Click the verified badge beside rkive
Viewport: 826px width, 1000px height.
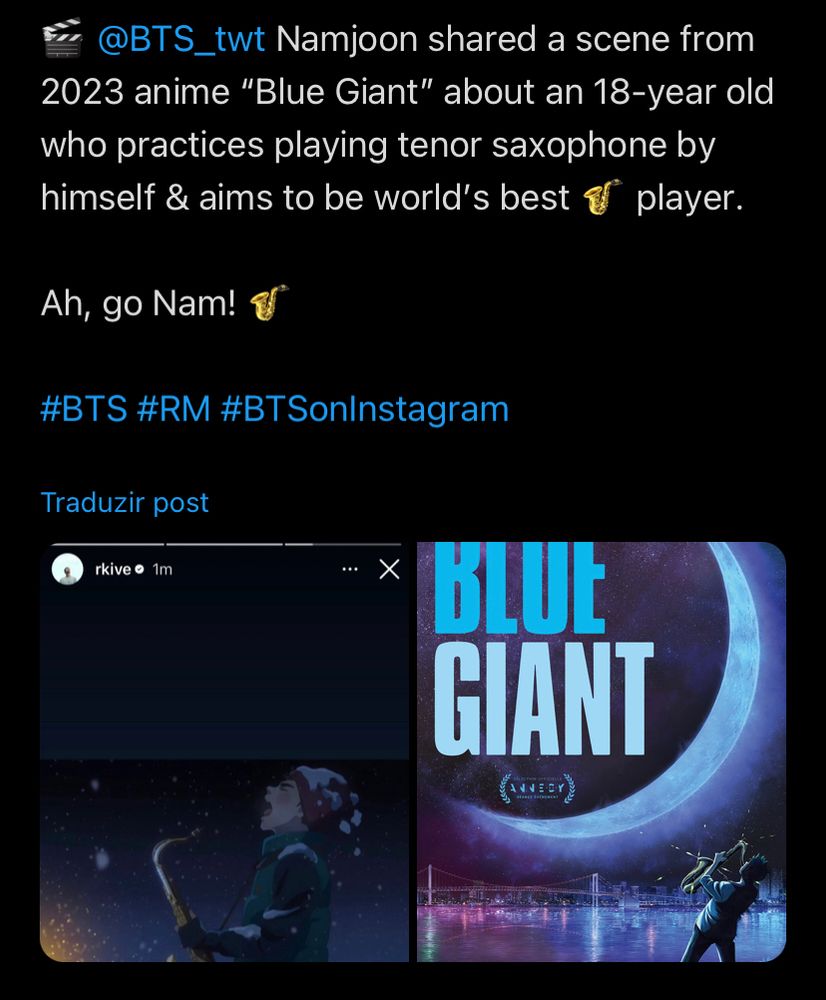pyautogui.click(x=140, y=569)
